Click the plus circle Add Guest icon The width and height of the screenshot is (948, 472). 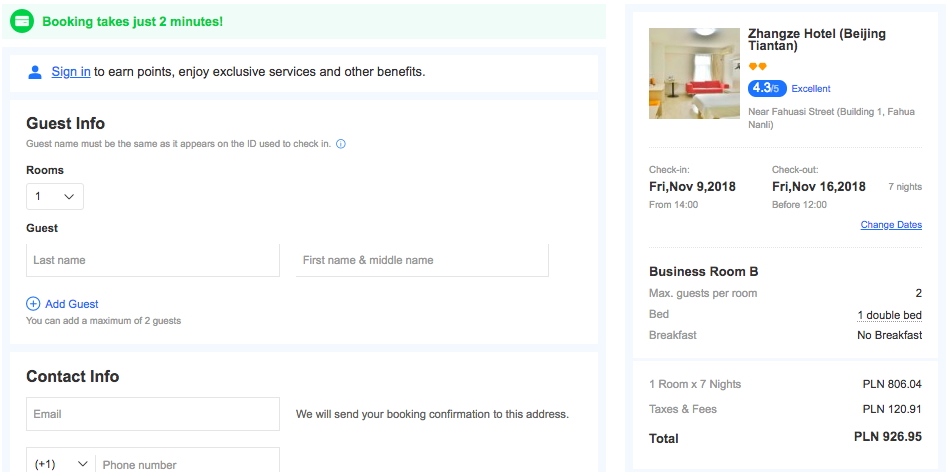pos(33,304)
